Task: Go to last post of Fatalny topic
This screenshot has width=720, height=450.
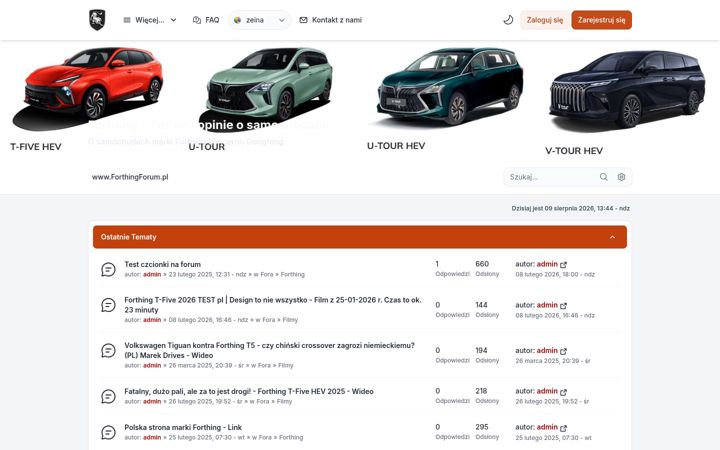Action: [x=563, y=392]
